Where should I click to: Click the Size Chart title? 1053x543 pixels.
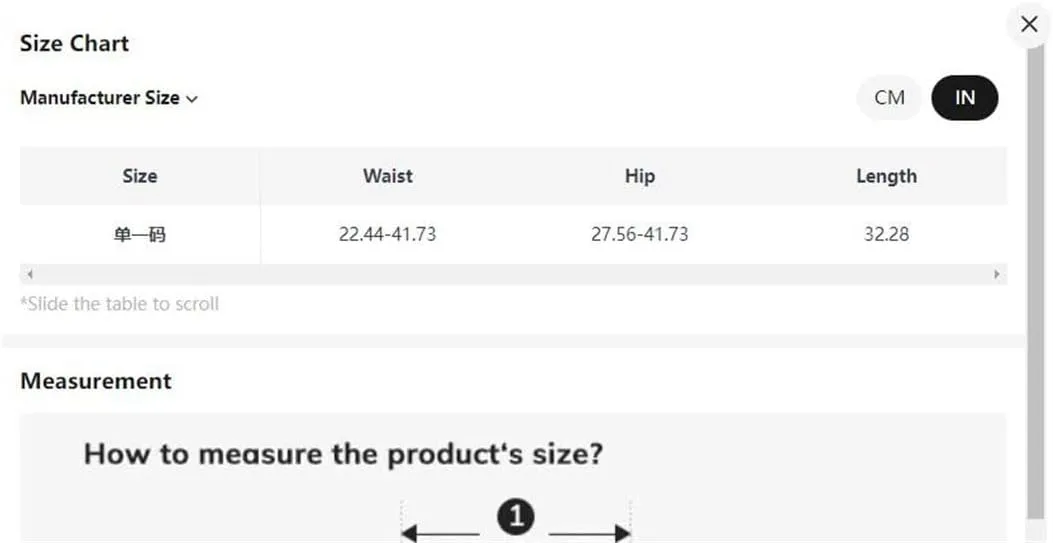74,43
